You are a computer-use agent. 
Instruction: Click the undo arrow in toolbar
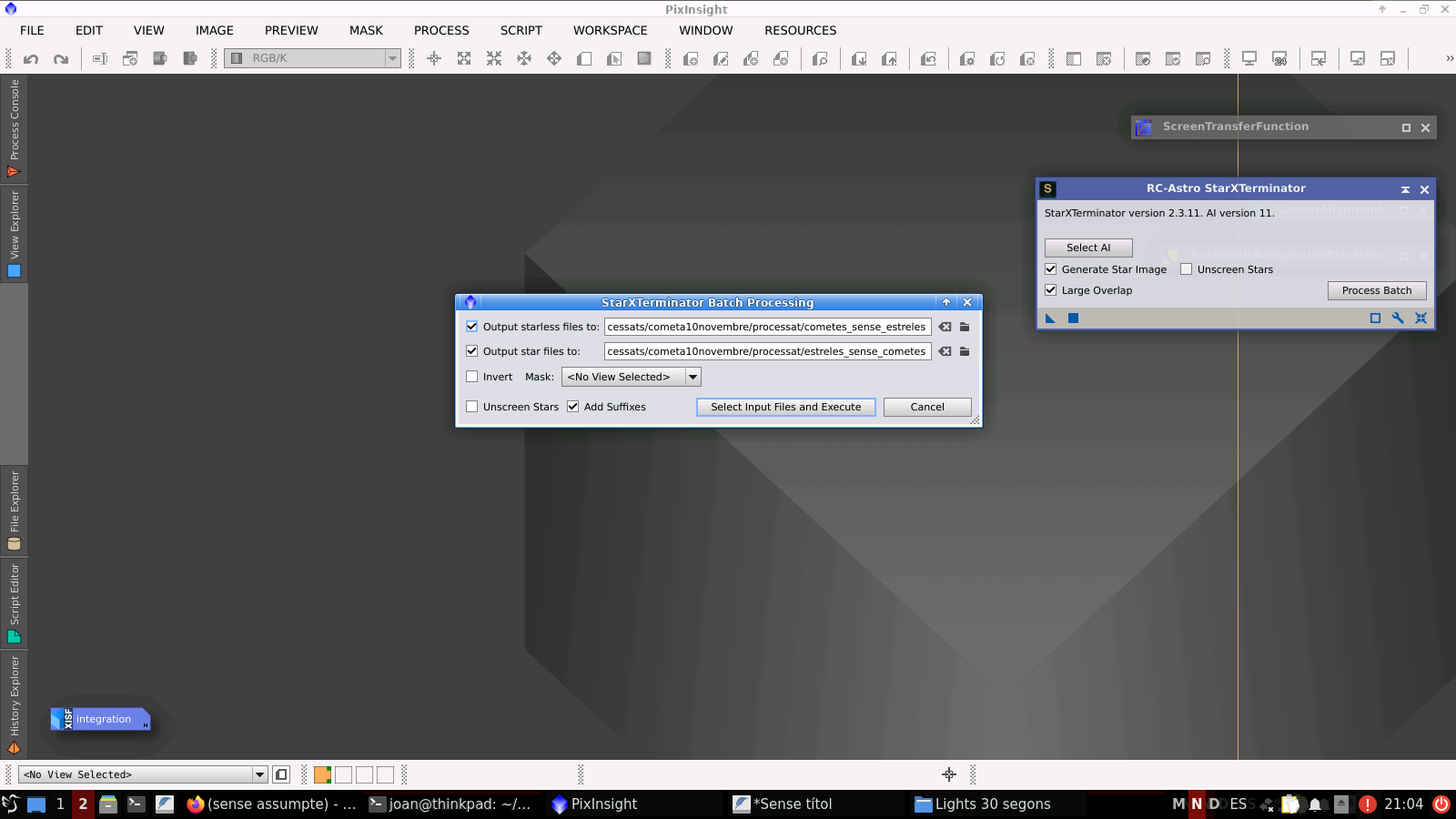(31, 59)
